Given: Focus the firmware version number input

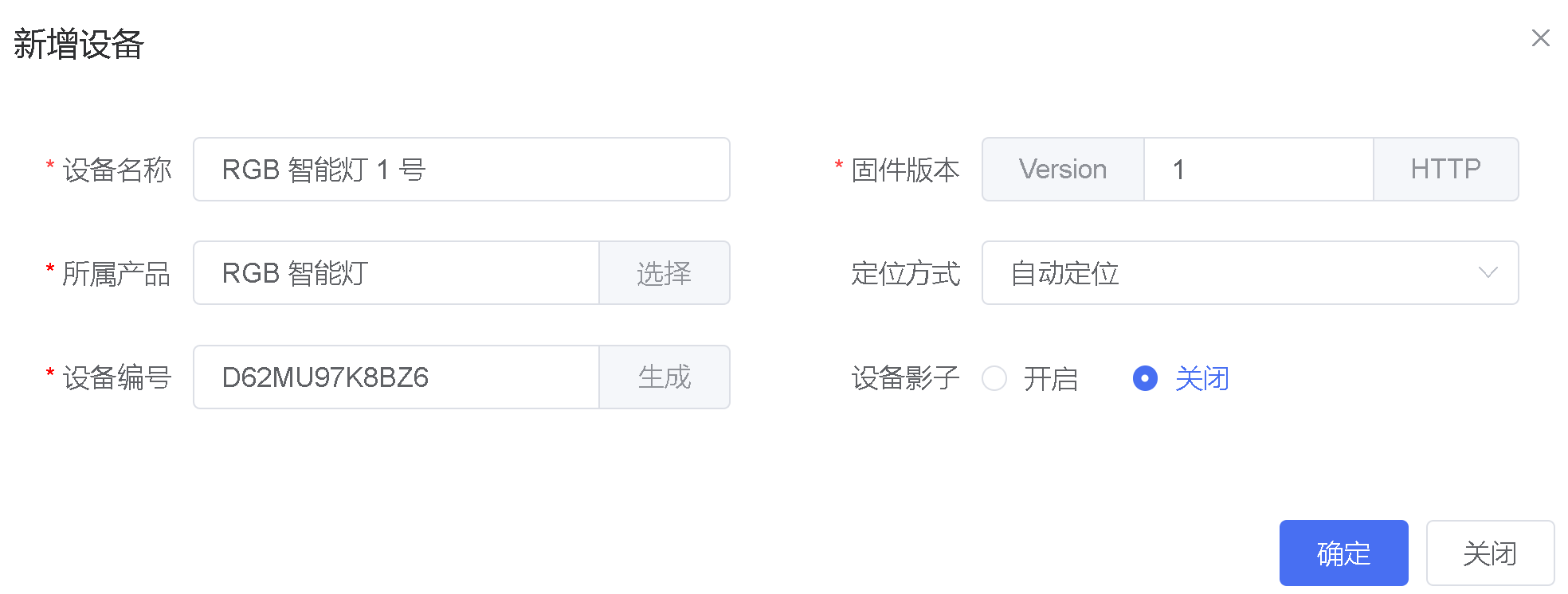Looking at the screenshot, I should point(1258,170).
